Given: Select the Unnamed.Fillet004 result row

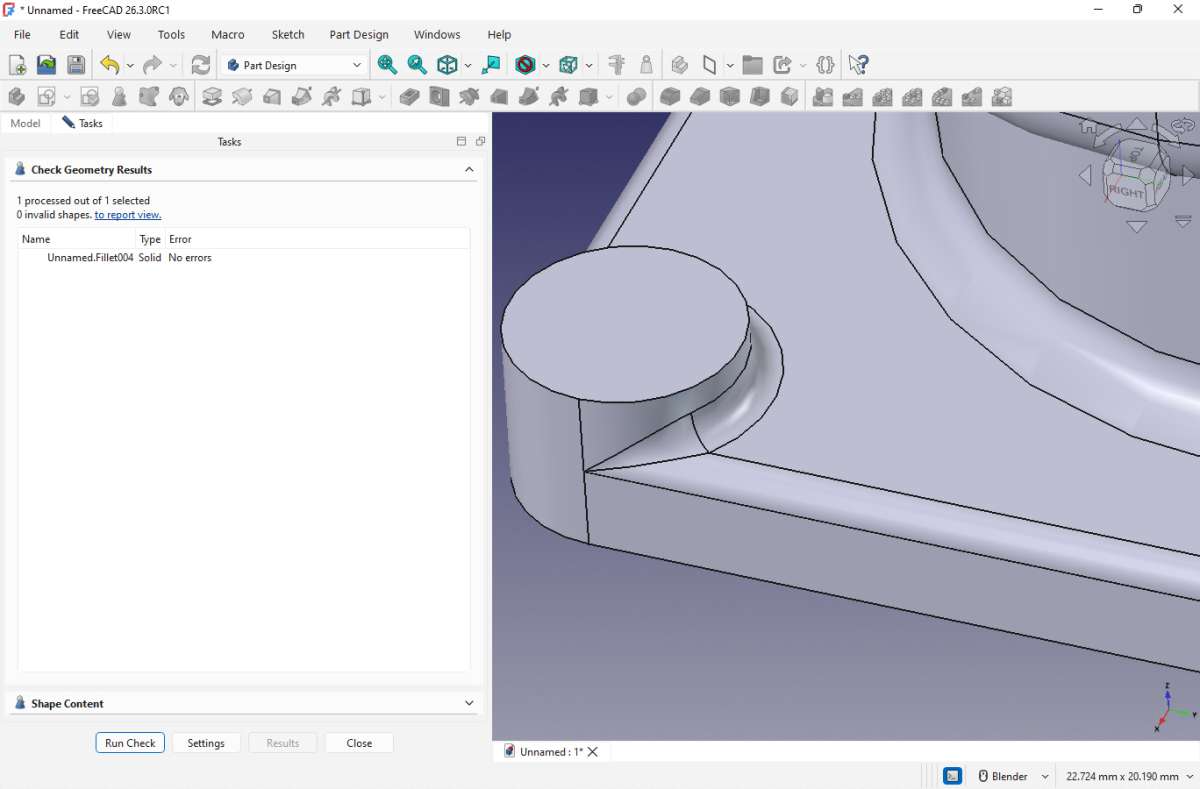Looking at the screenshot, I should coord(244,258).
